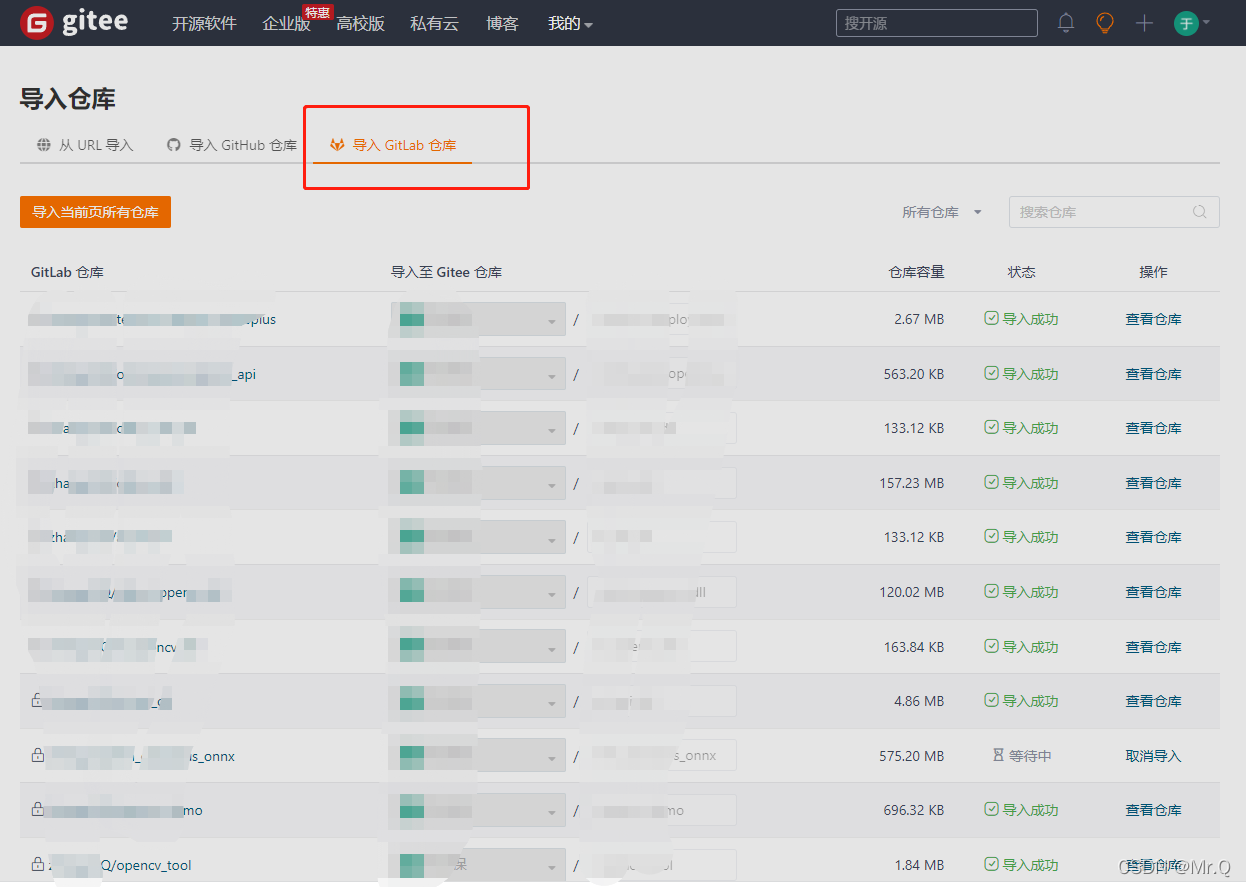Viewport: 1246px width, 887px height.
Task: Click the hourglass 等待中 status icon
Action: pos(997,756)
